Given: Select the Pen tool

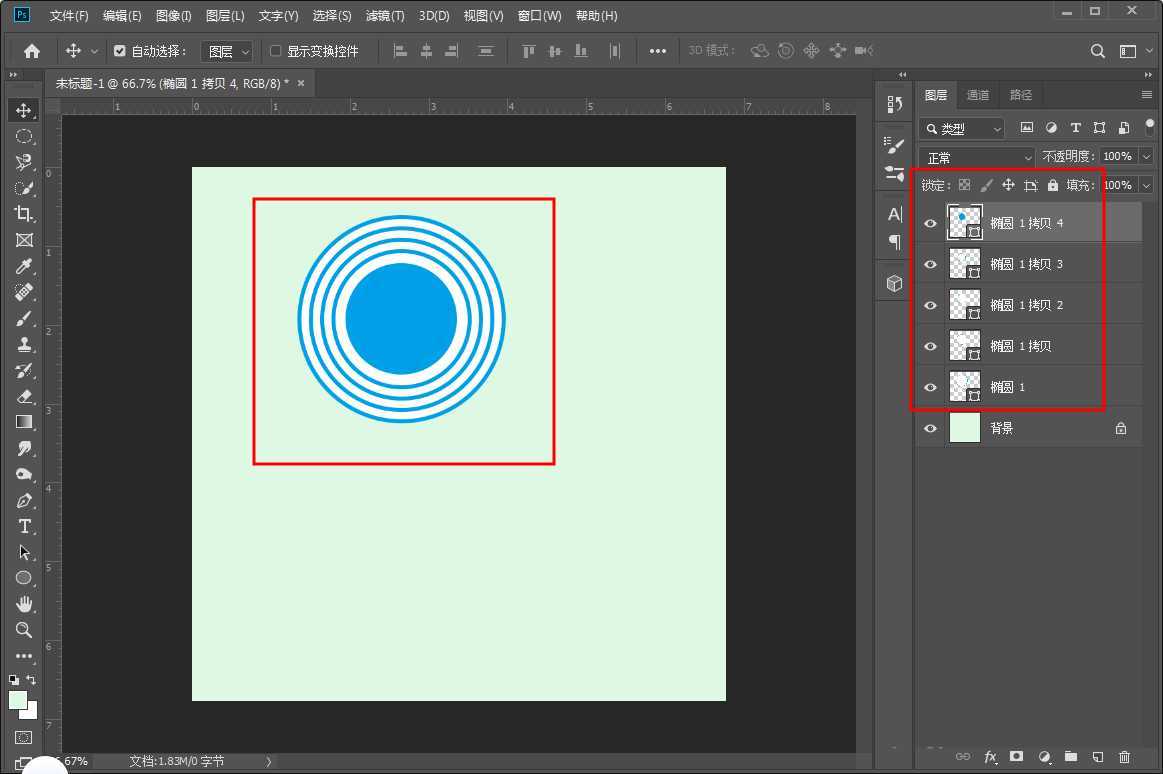Looking at the screenshot, I should click(24, 501).
